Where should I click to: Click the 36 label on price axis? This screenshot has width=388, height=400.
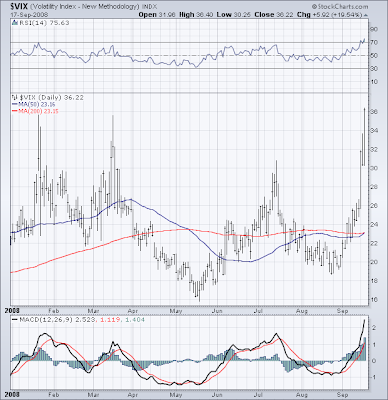pos(374,112)
